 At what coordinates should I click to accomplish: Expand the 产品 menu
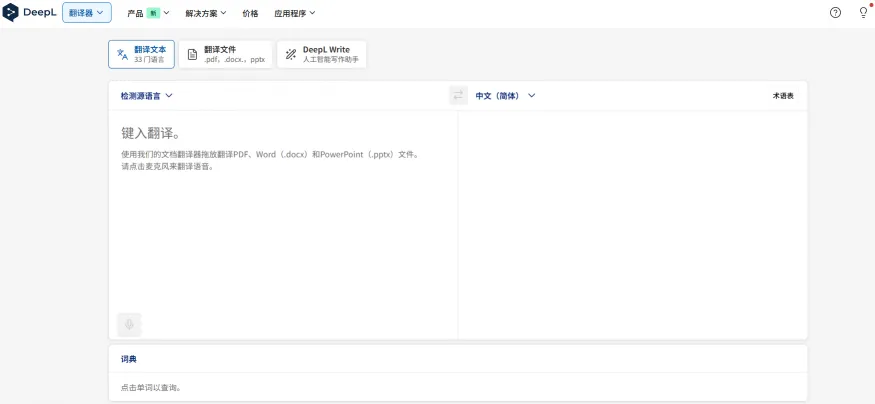click(148, 13)
